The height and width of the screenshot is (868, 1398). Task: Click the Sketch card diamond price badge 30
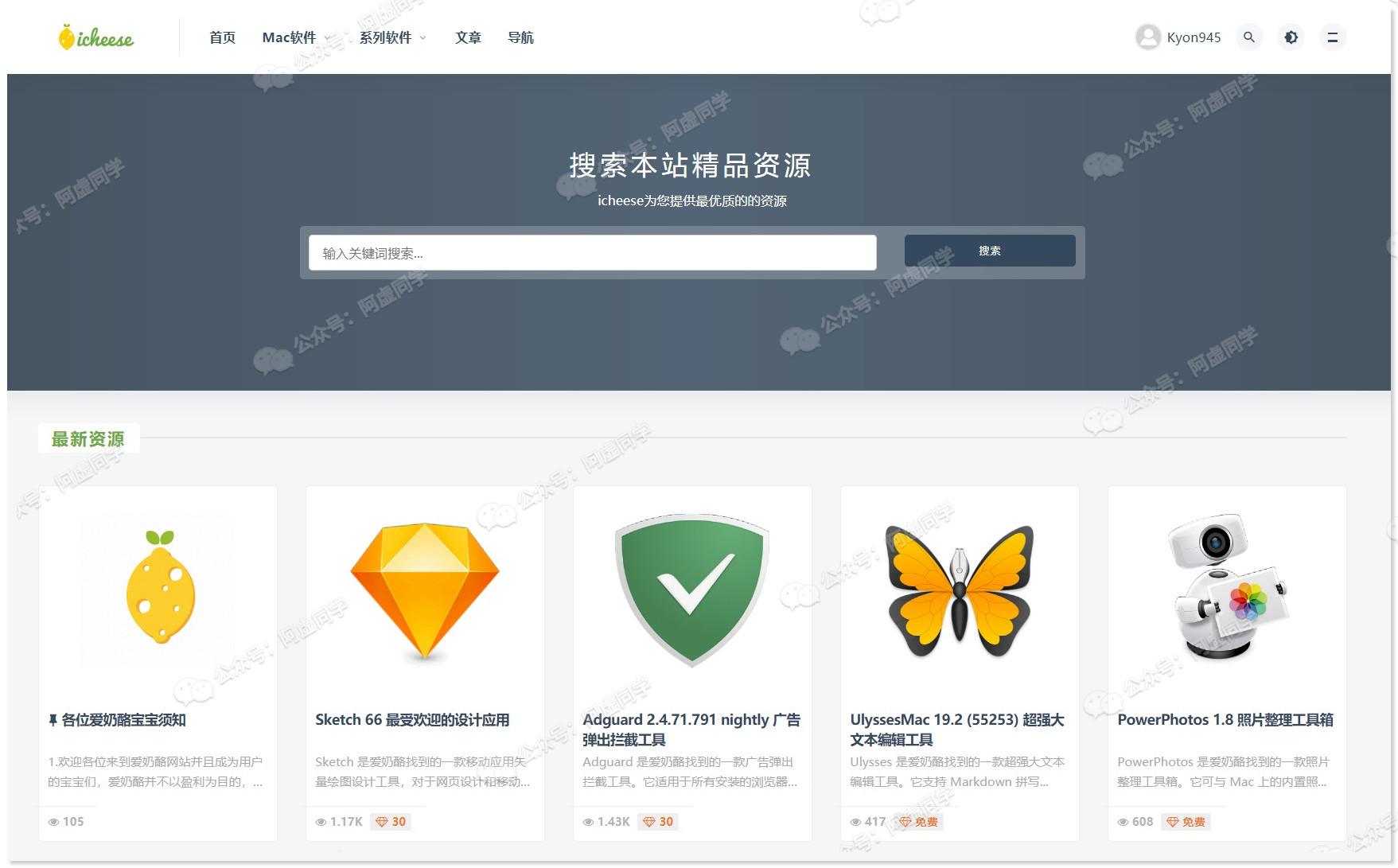pos(391,822)
